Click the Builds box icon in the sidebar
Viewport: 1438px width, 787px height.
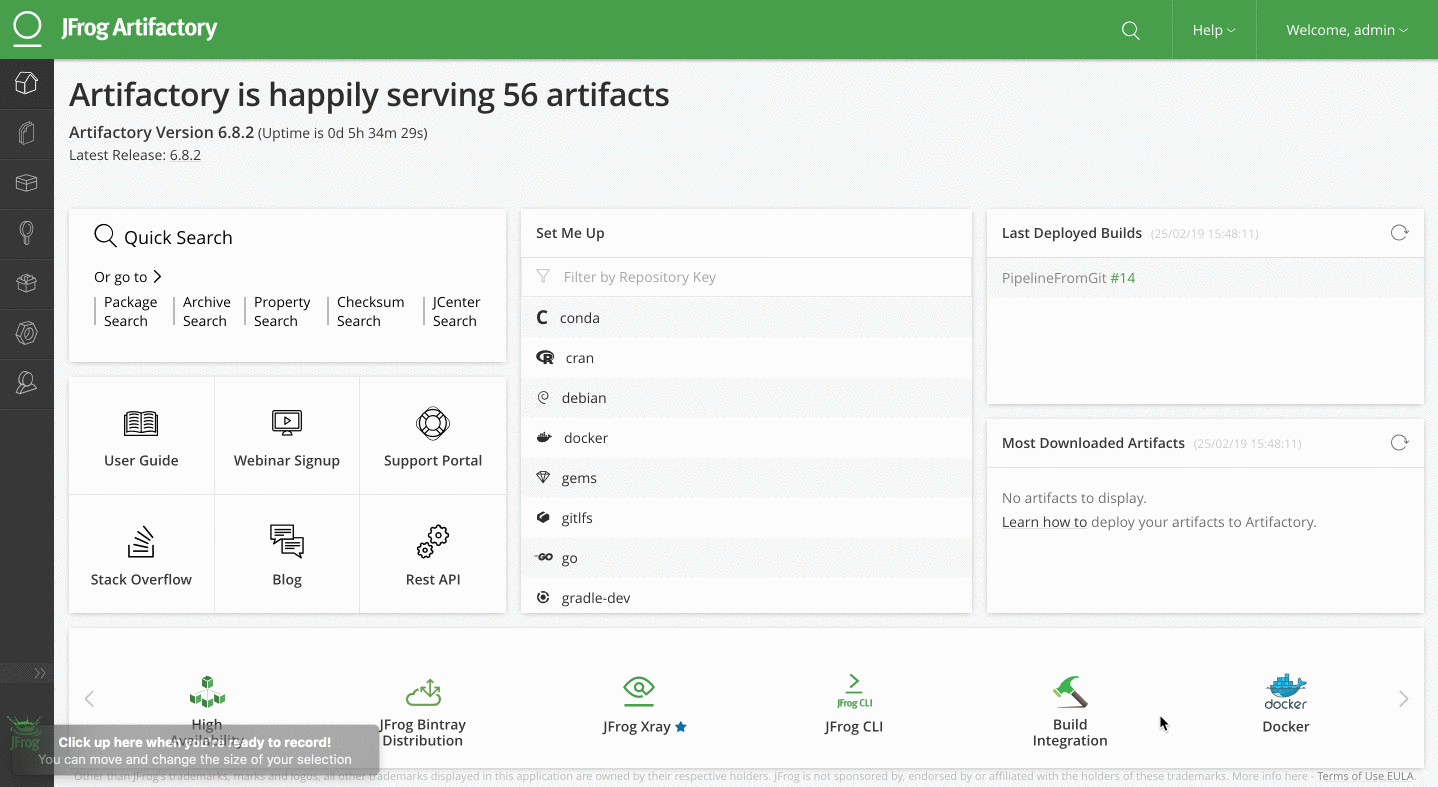27,183
